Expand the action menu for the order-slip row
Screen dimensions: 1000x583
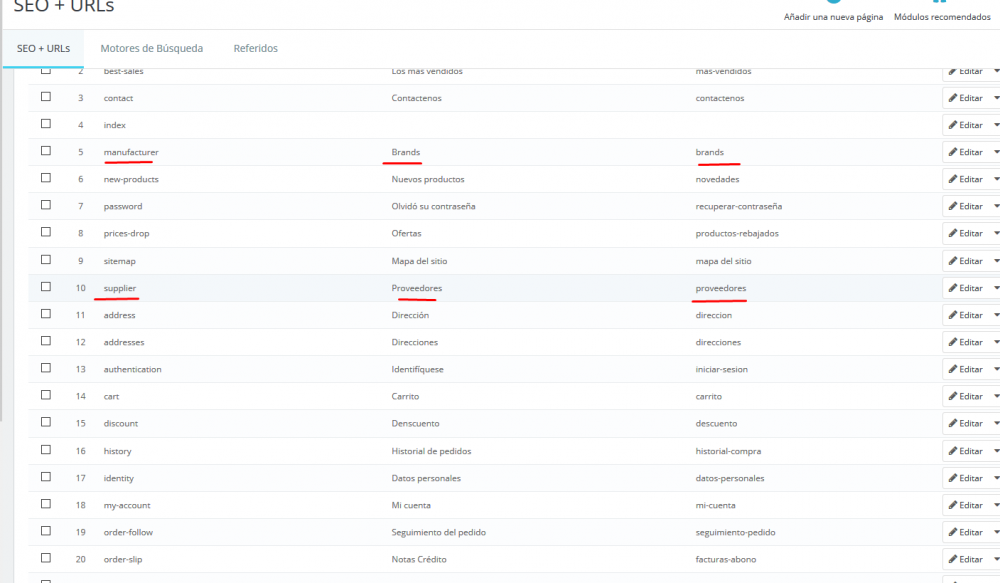coord(996,559)
